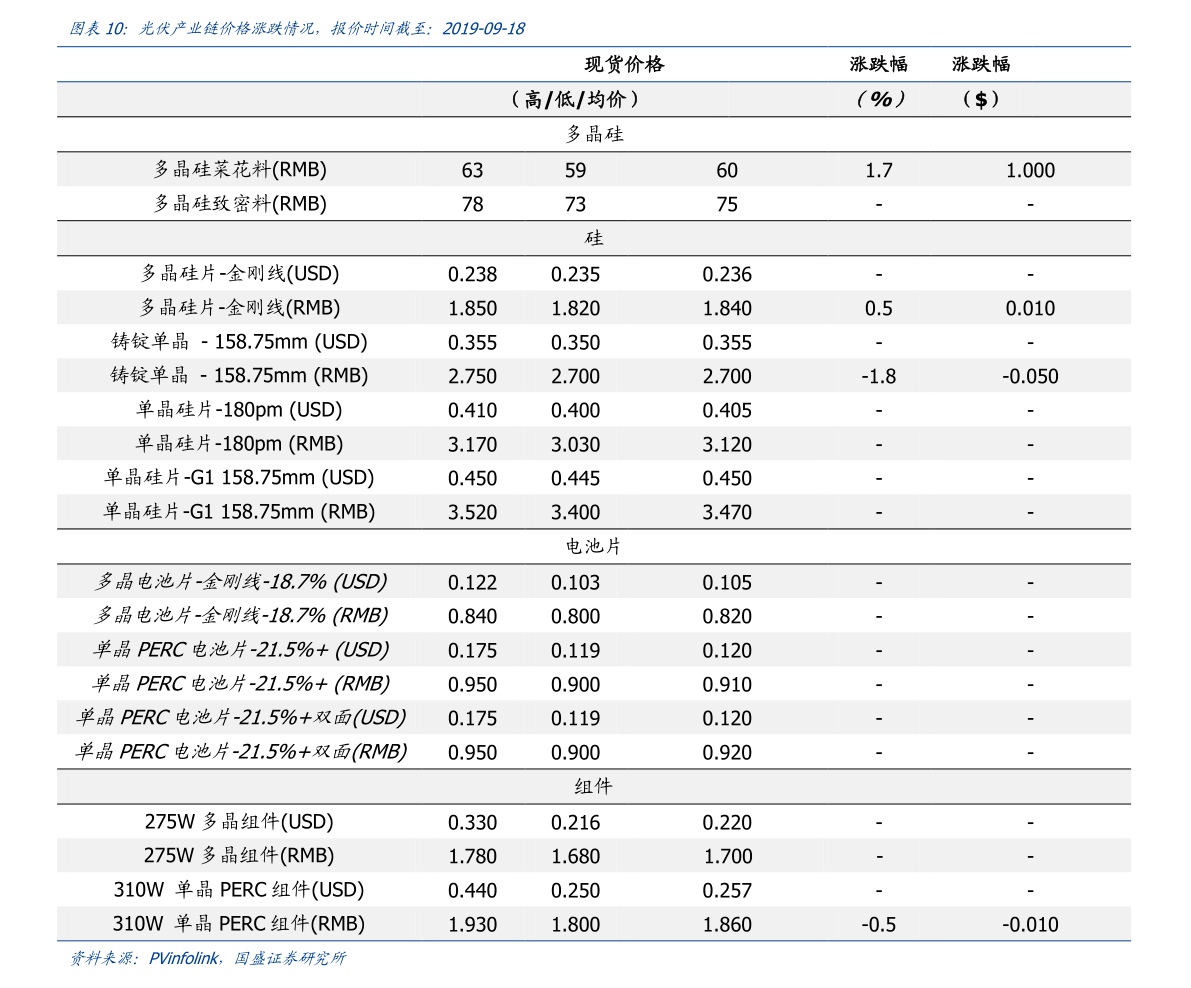Viewport: 1191px width, 988px height.
Task: Click the 0.330 high price
Action: point(472,822)
